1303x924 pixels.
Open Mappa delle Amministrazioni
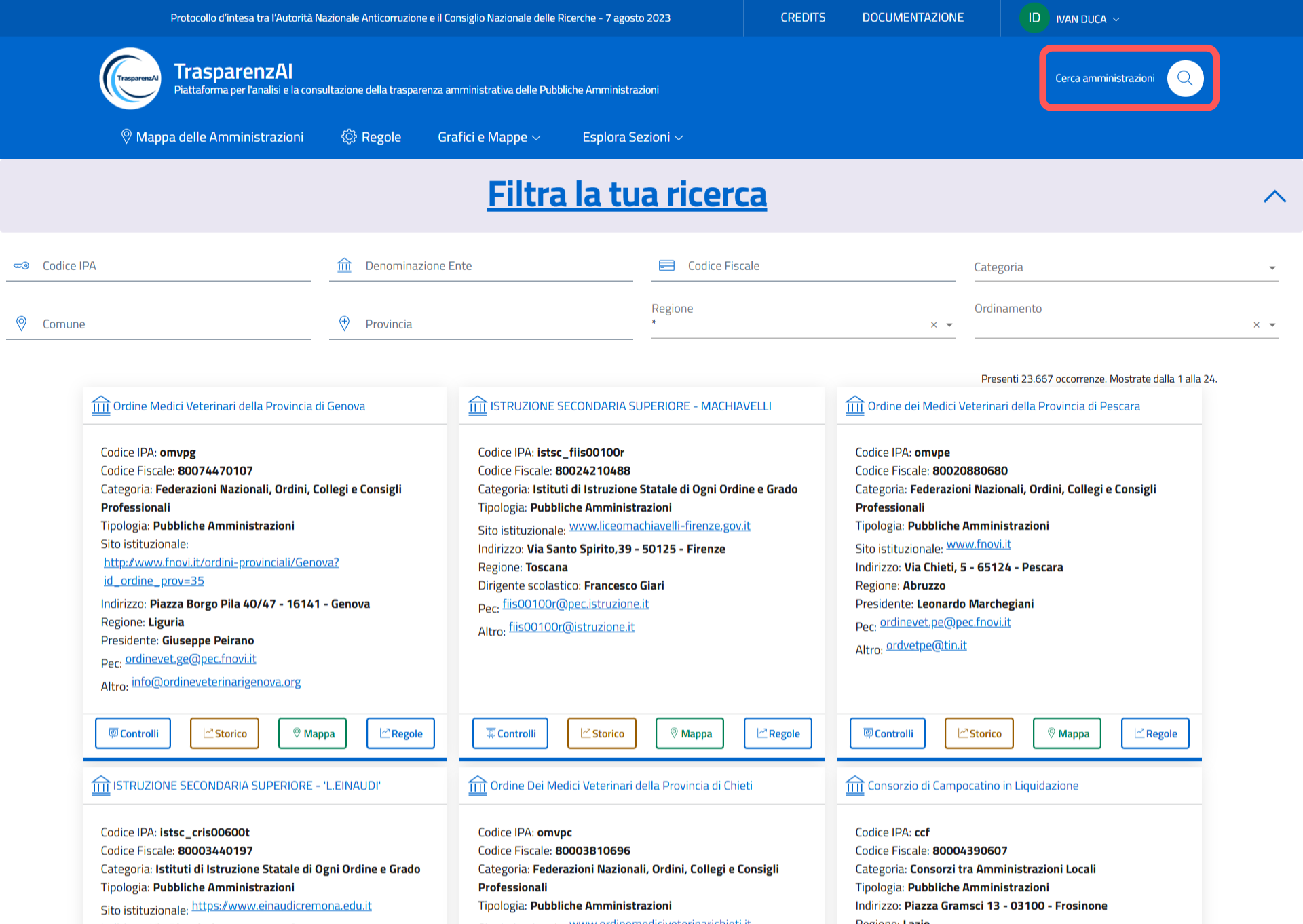tap(212, 137)
